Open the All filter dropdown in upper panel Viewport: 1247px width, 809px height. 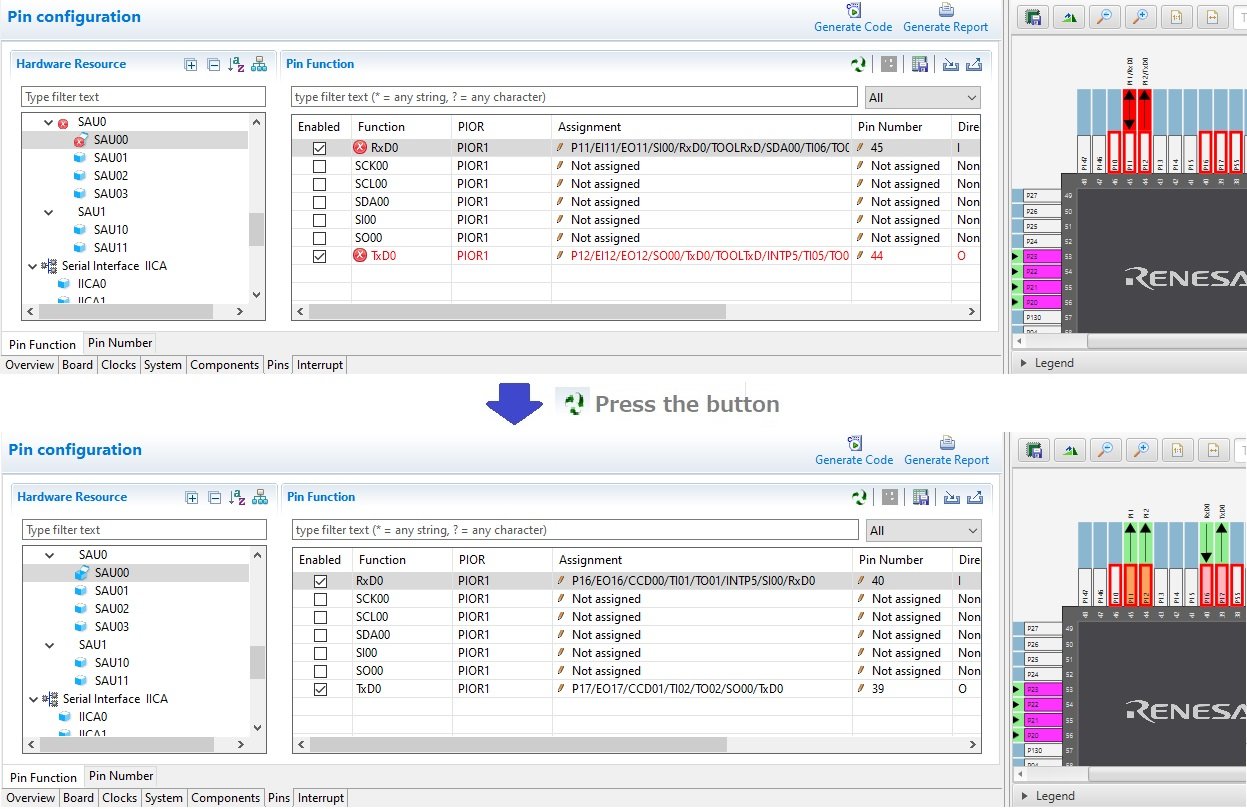[922, 97]
